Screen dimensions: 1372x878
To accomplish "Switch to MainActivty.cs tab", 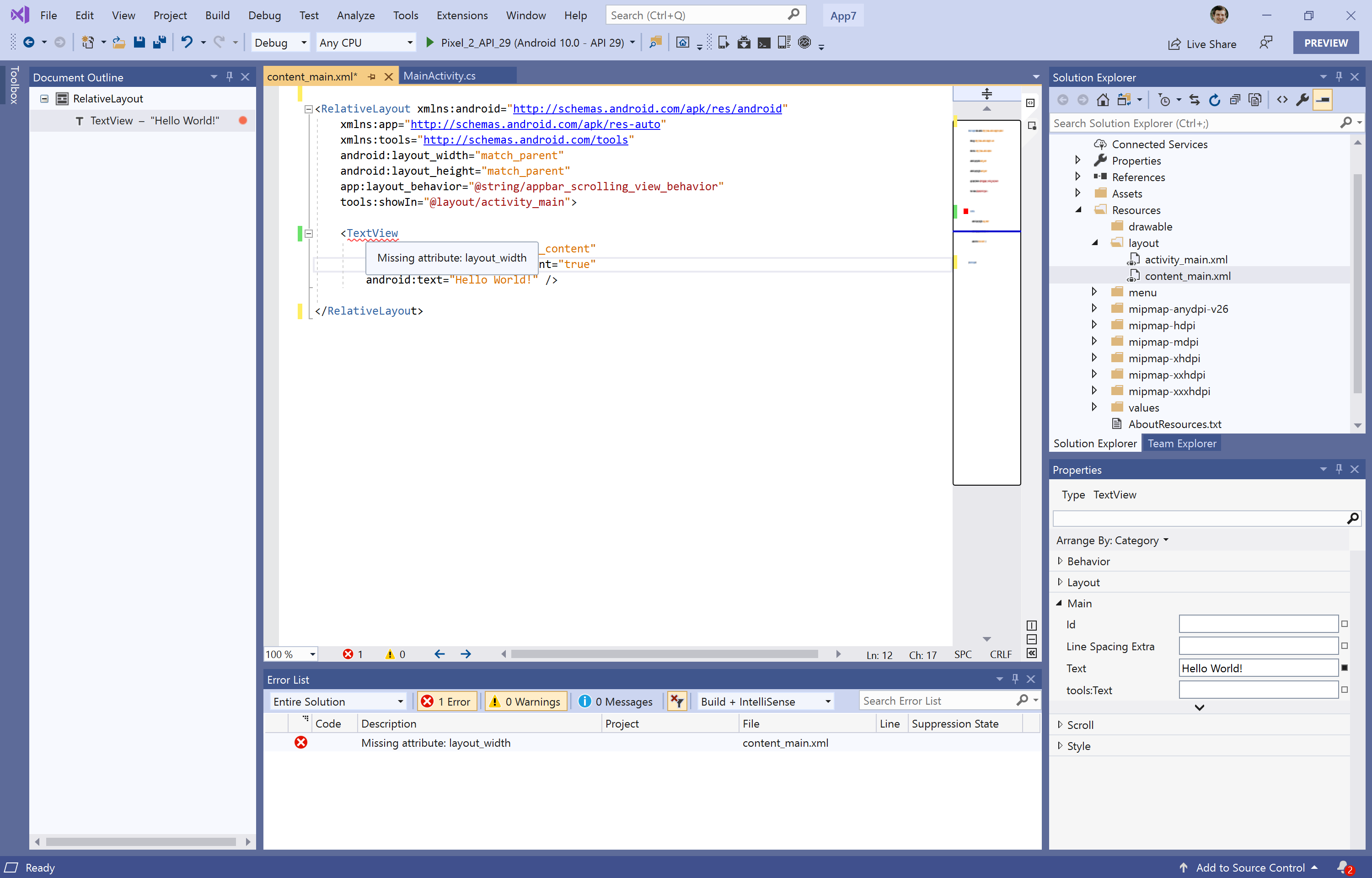I will 440,76.
